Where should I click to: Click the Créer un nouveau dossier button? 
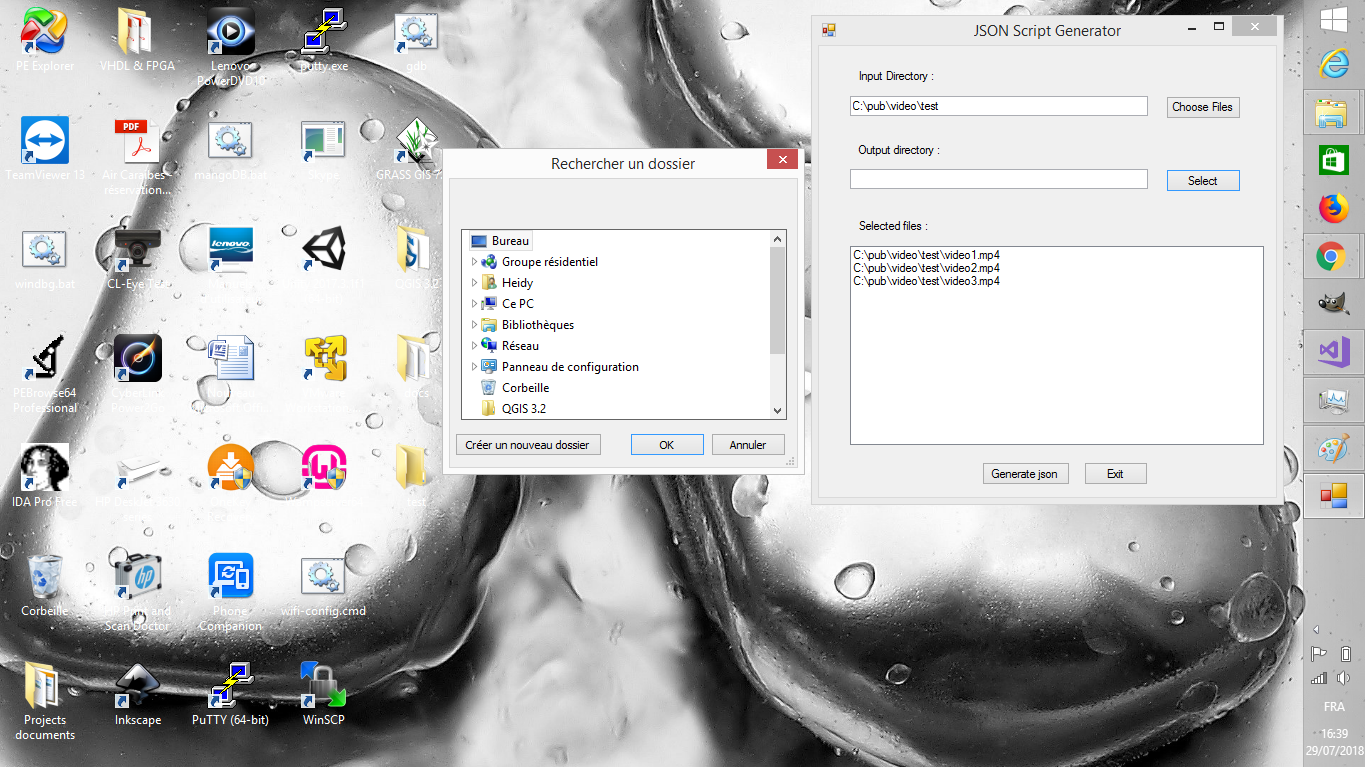tap(528, 445)
